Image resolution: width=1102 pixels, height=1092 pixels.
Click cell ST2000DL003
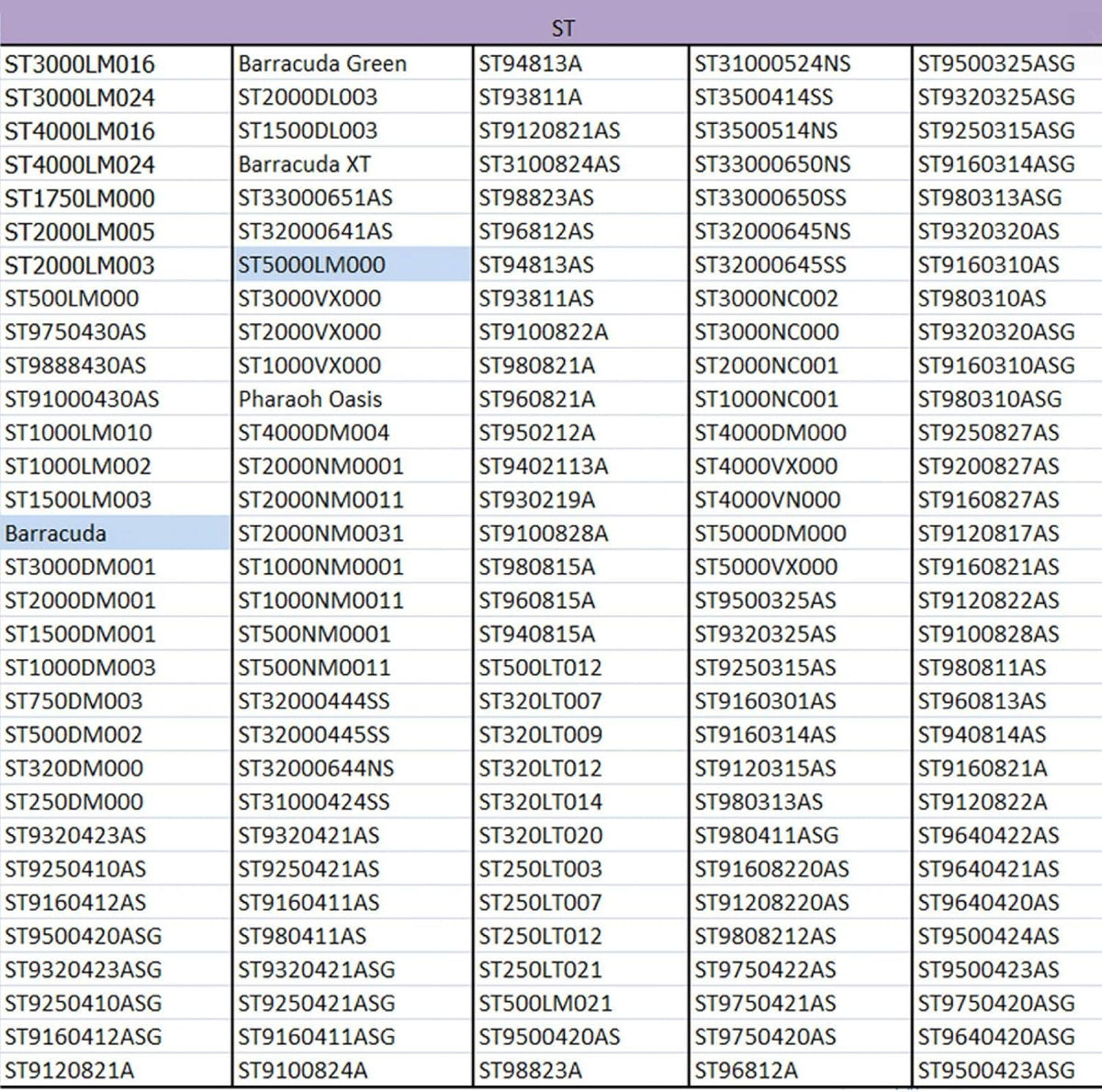click(x=354, y=97)
